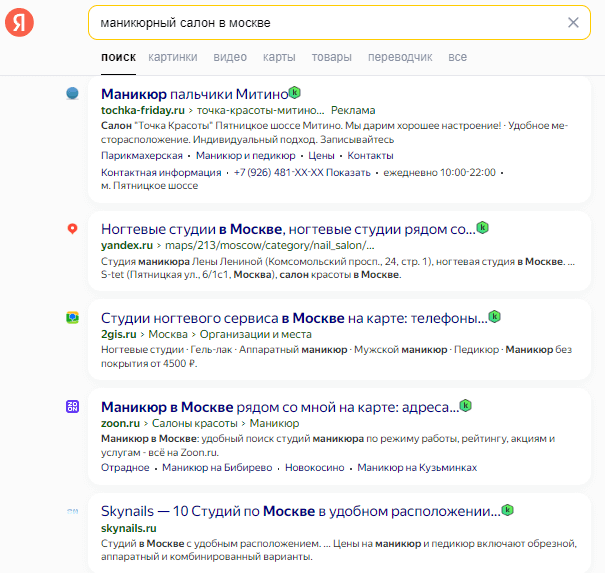Open the товары tab
605x573 pixels.
(331, 57)
